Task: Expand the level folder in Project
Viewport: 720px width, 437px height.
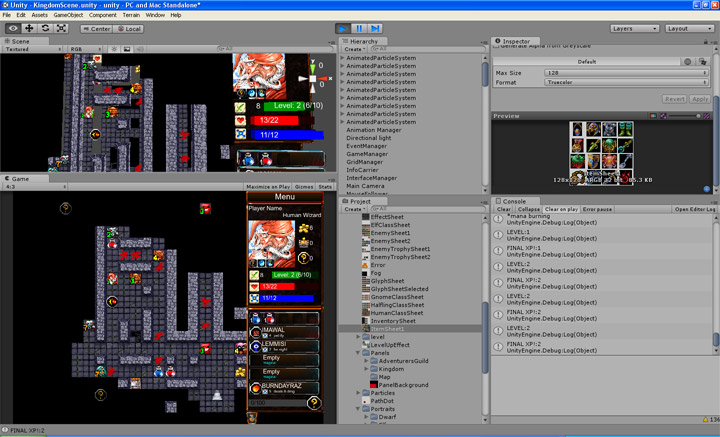Action: 358,337
